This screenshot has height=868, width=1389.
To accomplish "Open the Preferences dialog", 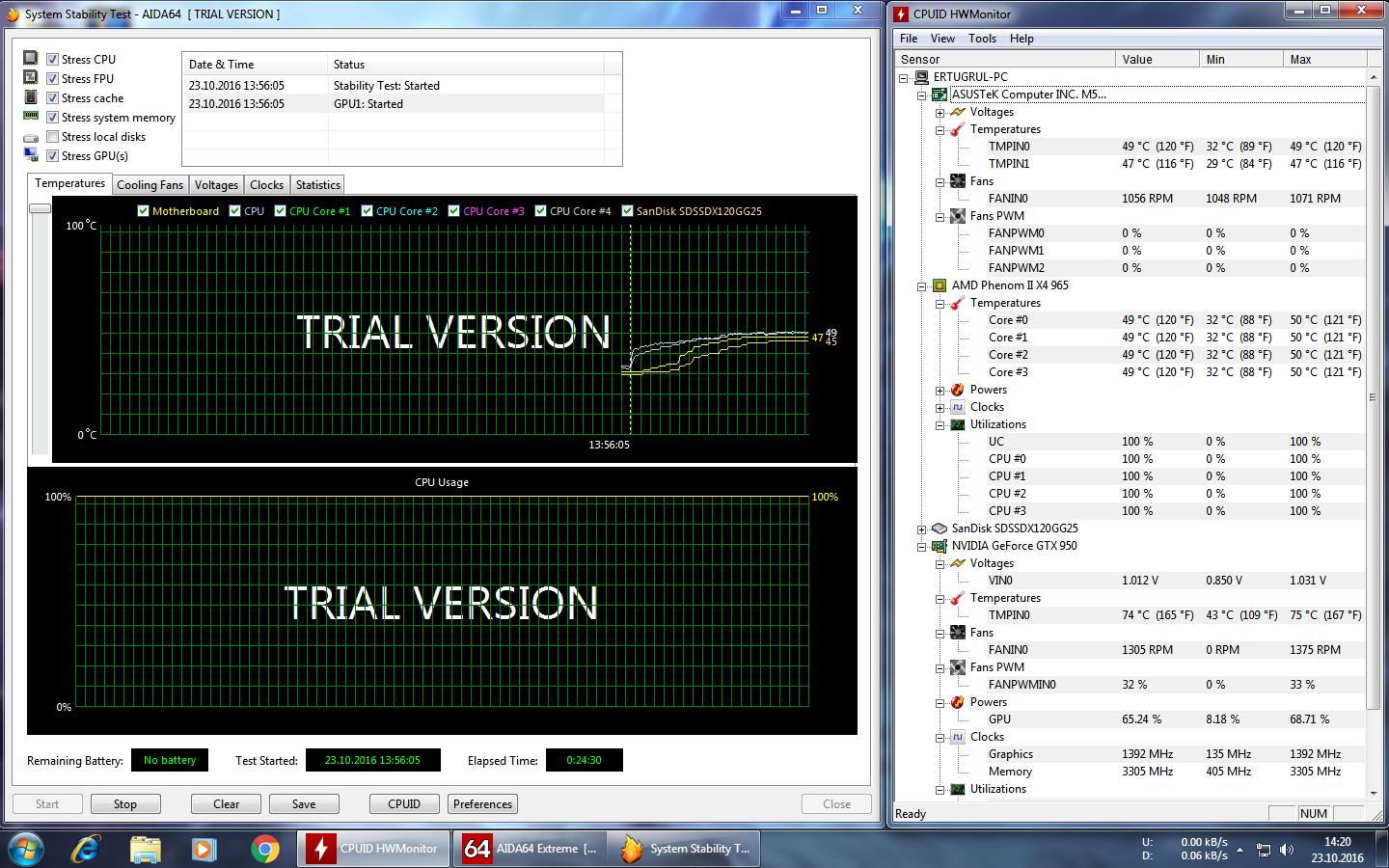I will pyautogui.click(x=482, y=804).
